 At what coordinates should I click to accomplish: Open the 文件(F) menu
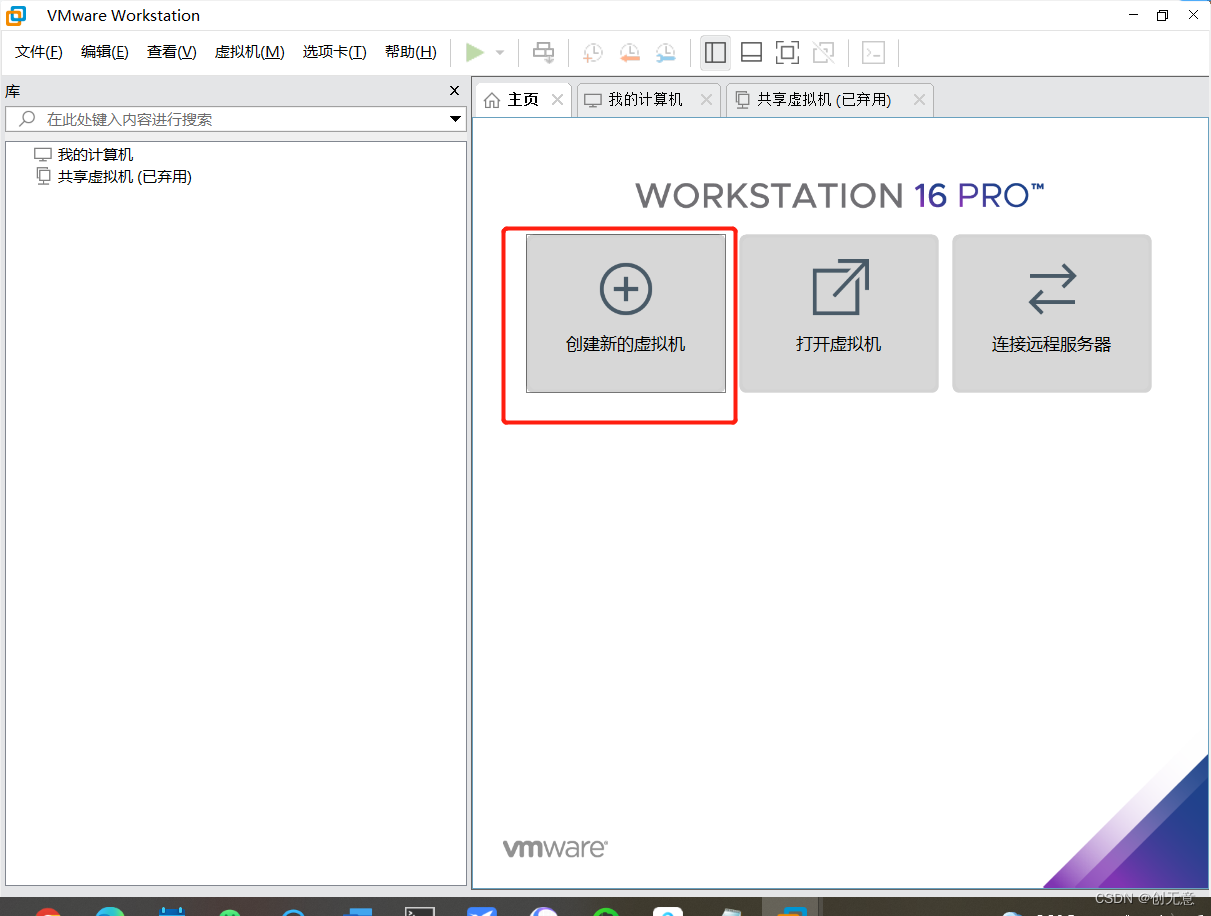39,52
